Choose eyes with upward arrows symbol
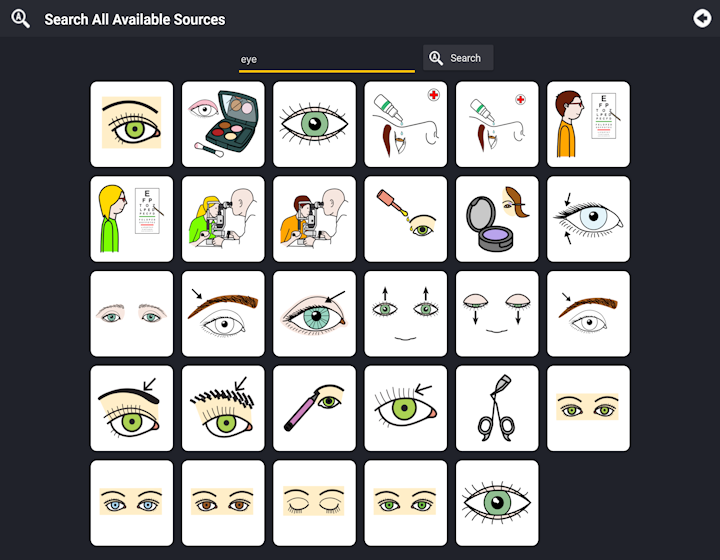 coord(405,314)
